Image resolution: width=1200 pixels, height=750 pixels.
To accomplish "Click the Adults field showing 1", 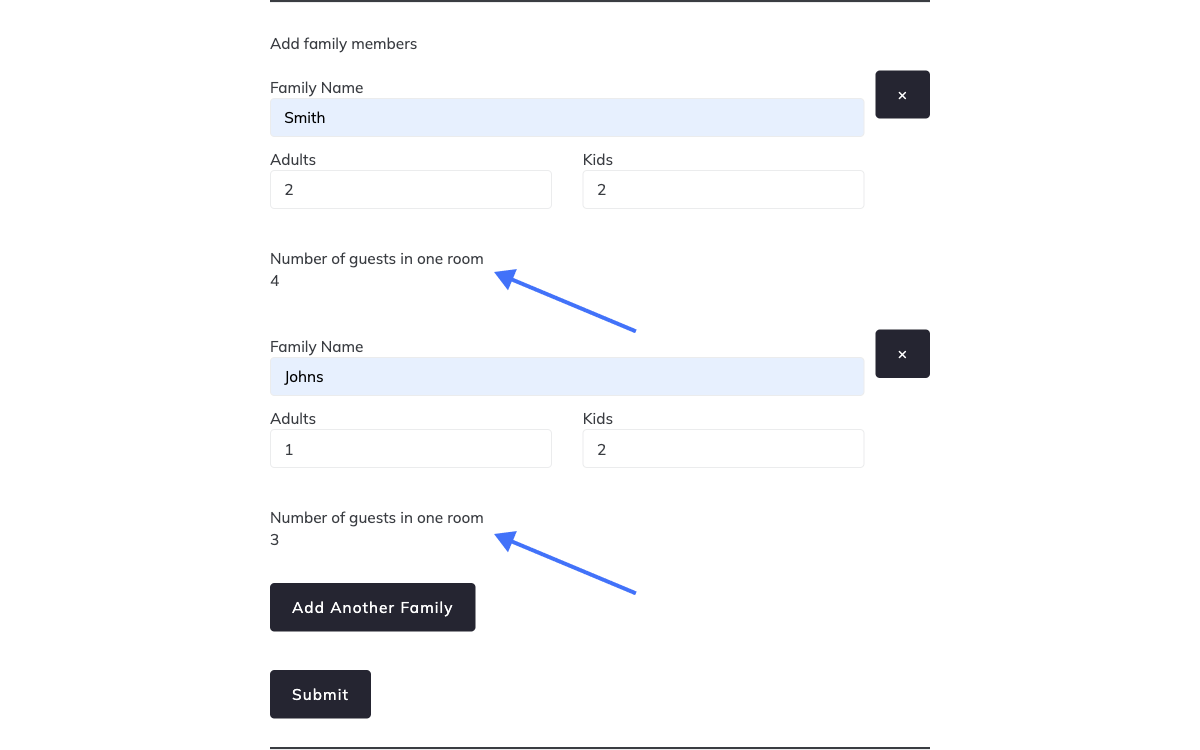I will 410,448.
